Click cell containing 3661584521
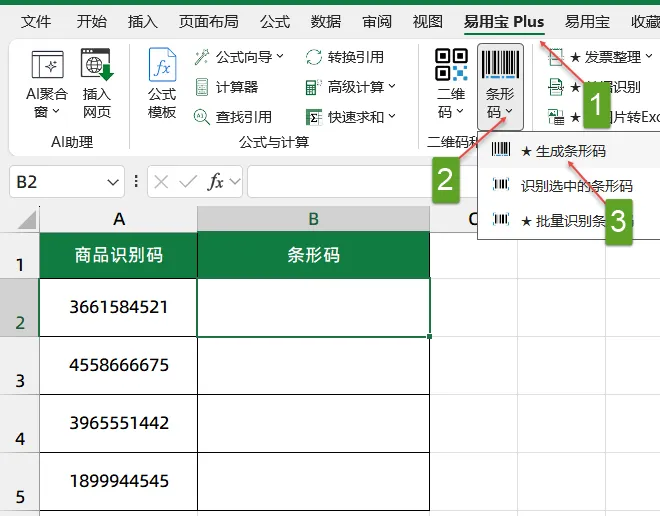This screenshot has height=516, width=660. click(119, 308)
